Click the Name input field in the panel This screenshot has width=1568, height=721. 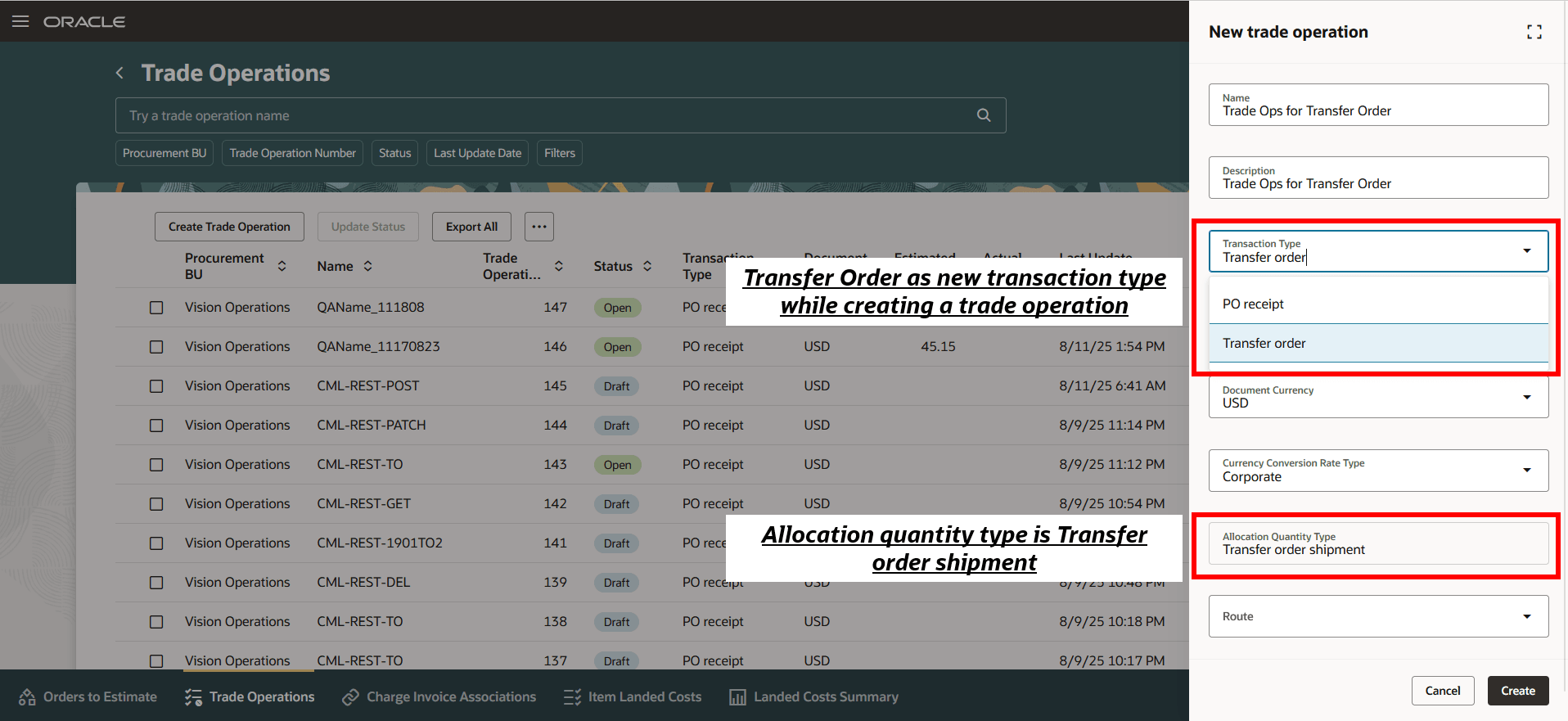click(x=1379, y=105)
